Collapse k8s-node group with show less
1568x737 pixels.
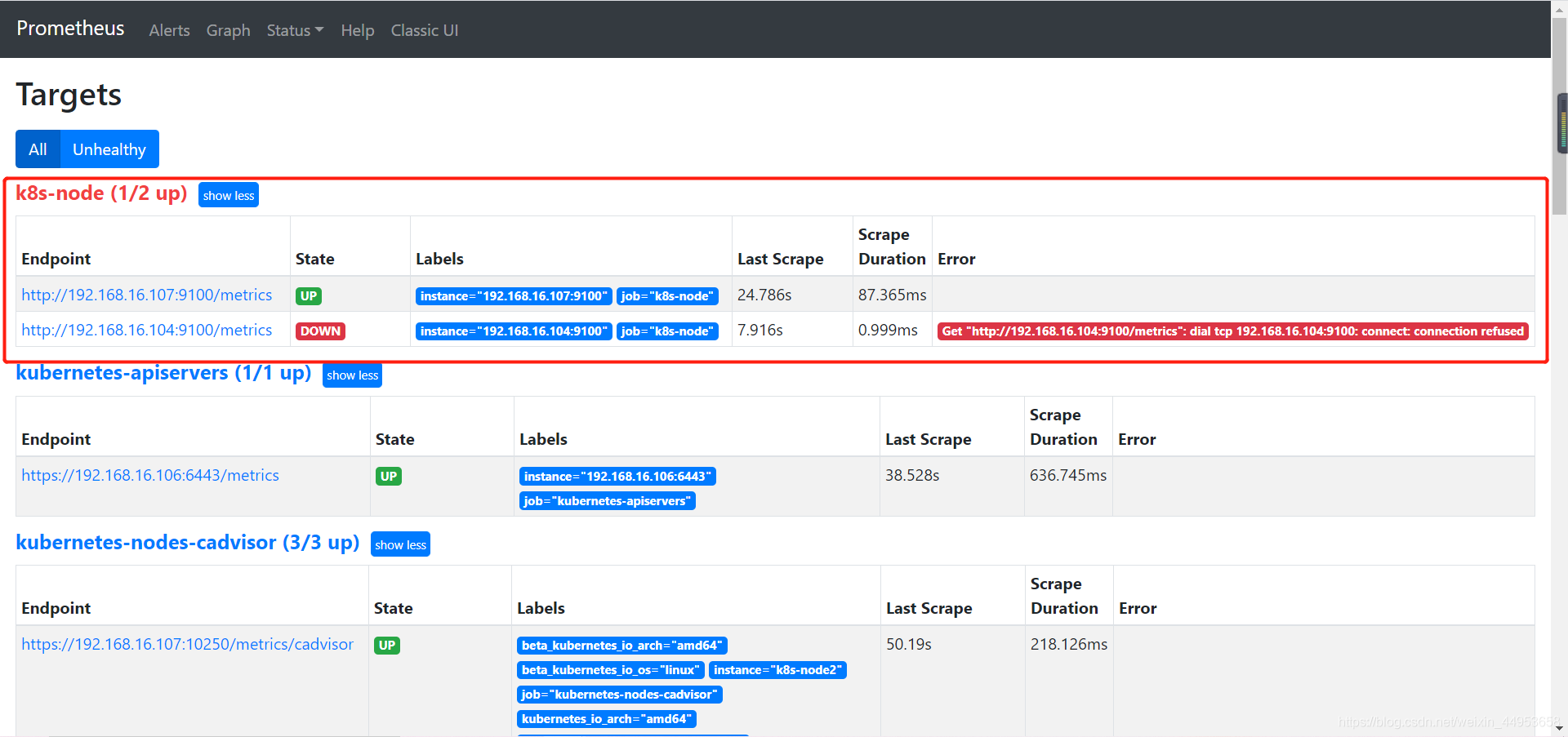tap(229, 195)
